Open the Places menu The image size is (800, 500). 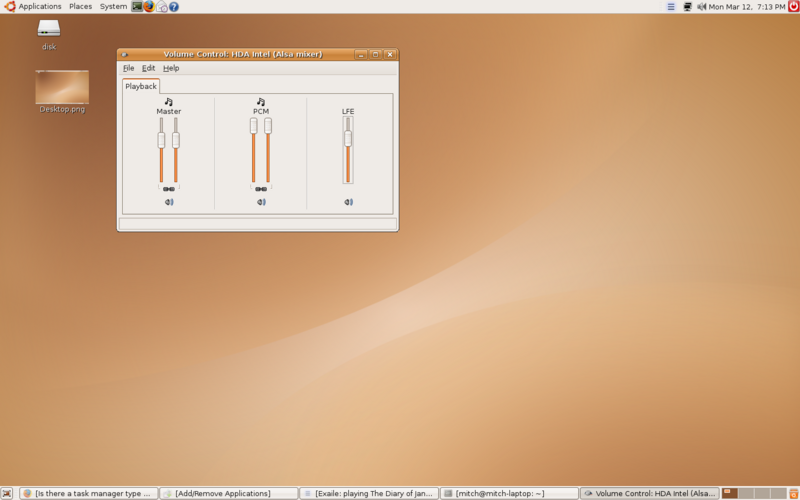81,7
